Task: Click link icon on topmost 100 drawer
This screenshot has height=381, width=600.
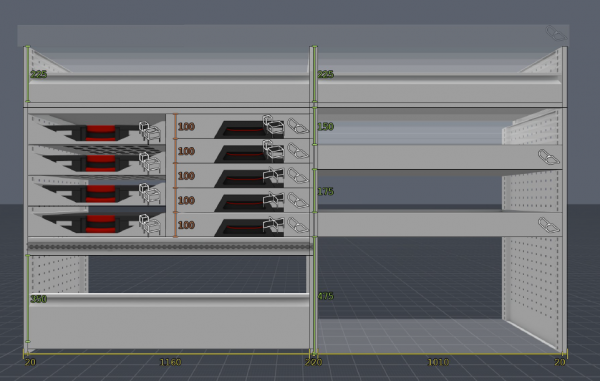Action: pyautogui.click(x=298, y=126)
